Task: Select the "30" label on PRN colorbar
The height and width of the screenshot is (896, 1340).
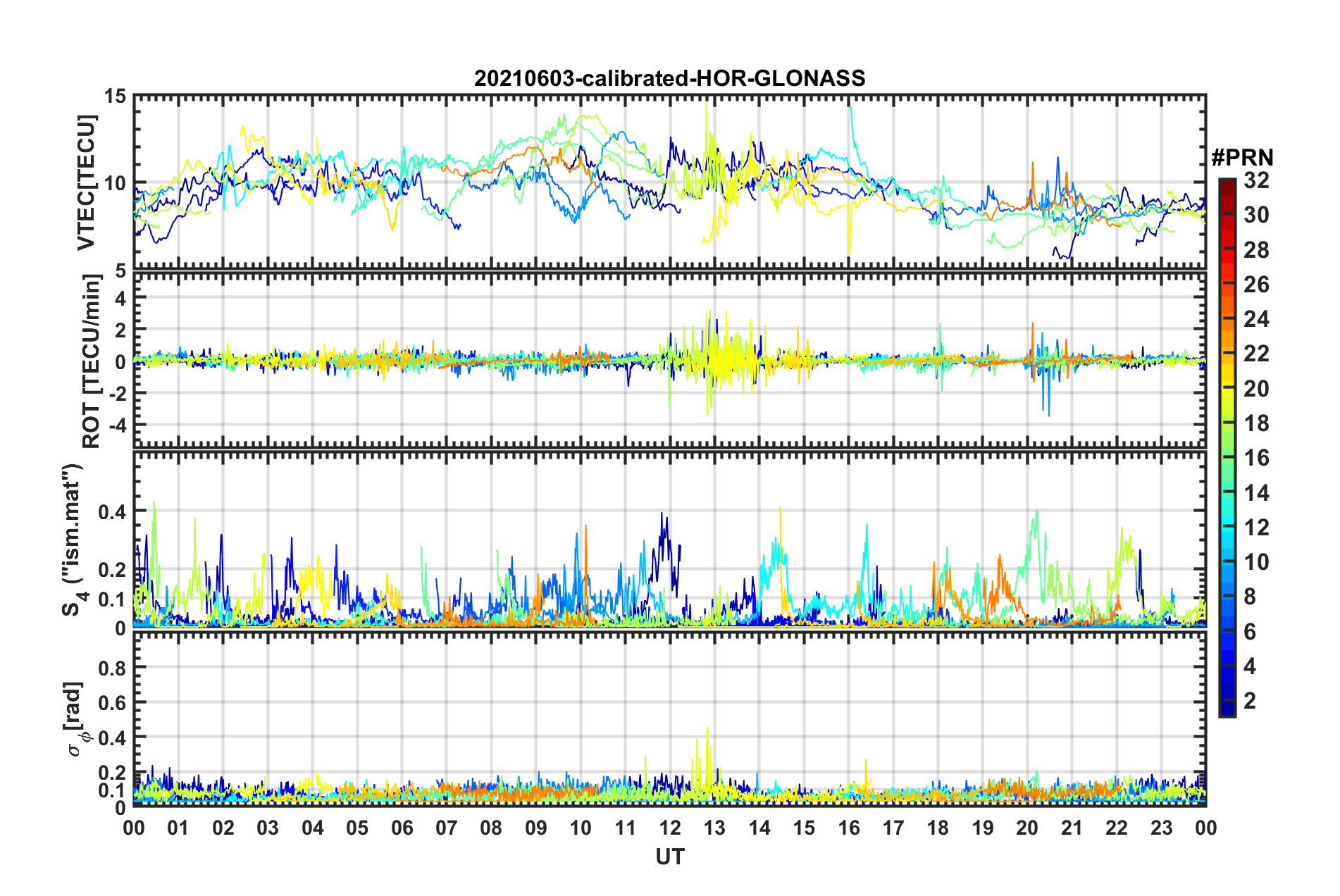Action: (x=1256, y=215)
